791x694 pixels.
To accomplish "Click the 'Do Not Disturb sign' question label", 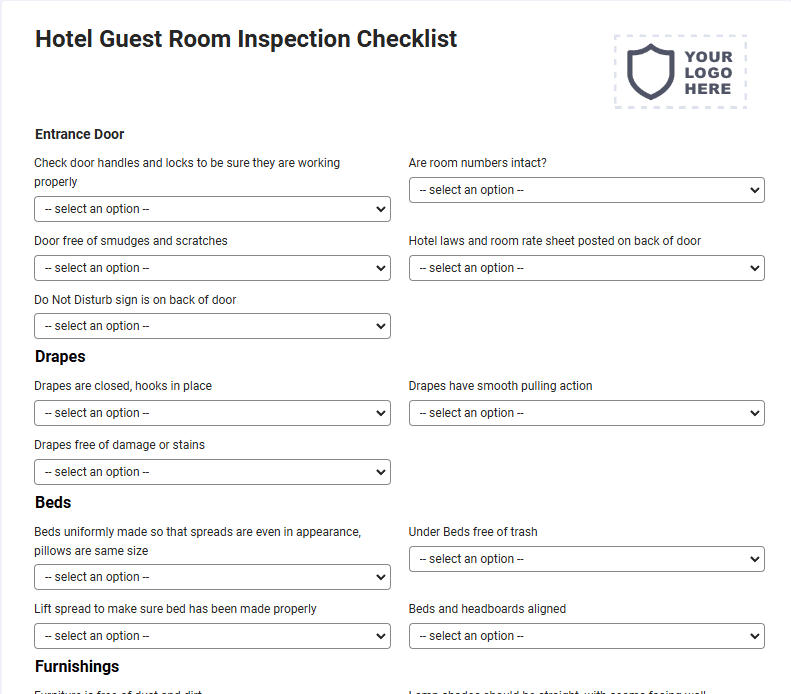I will 135,300.
